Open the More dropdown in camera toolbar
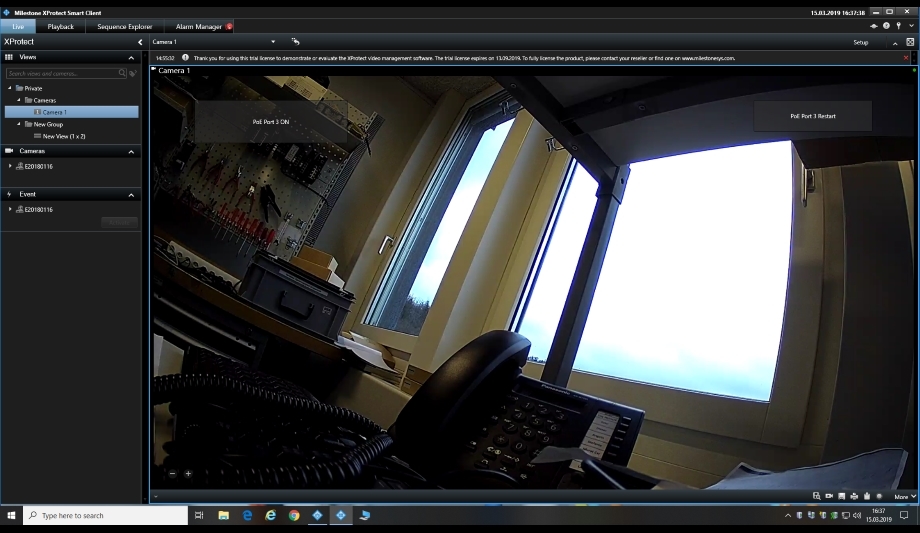 pos(904,496)
